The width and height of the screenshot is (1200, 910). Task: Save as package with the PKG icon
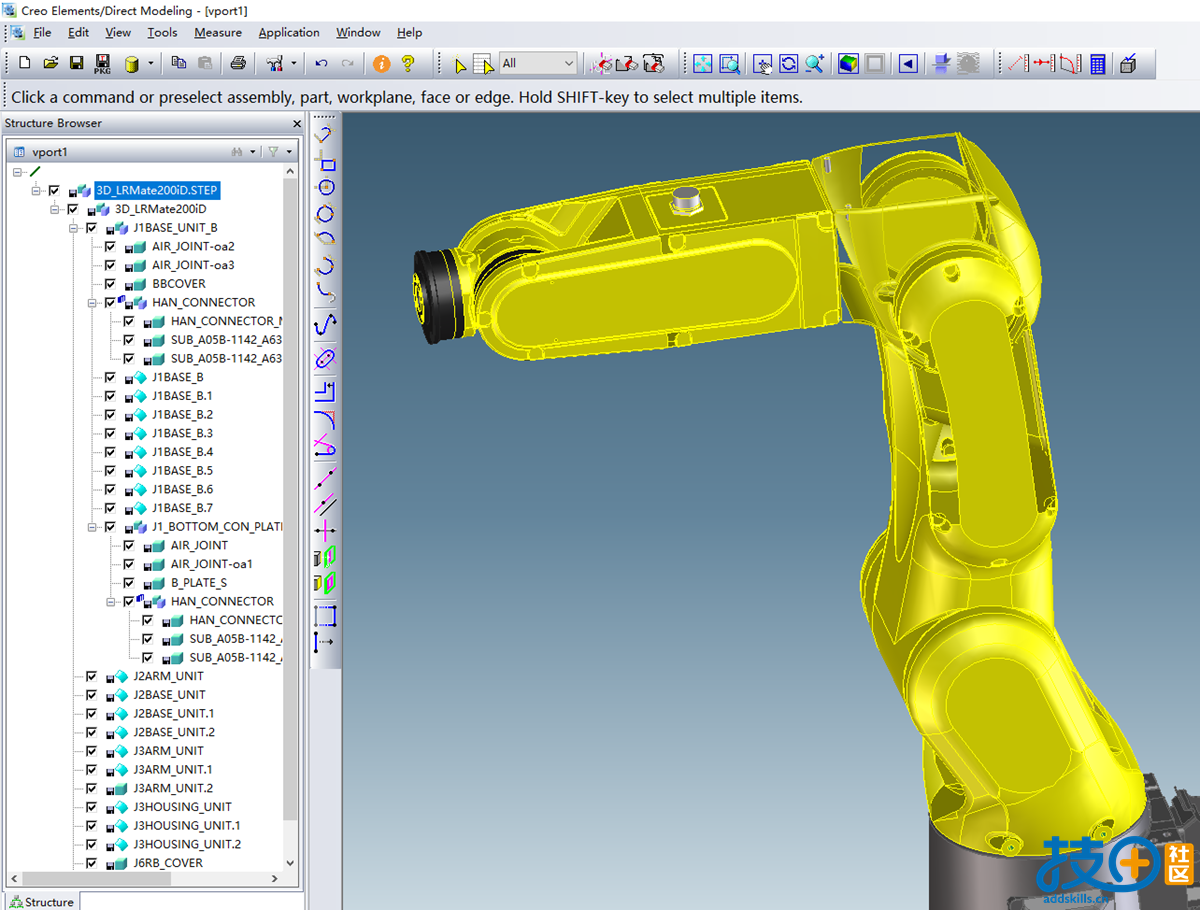pos(102,64)
